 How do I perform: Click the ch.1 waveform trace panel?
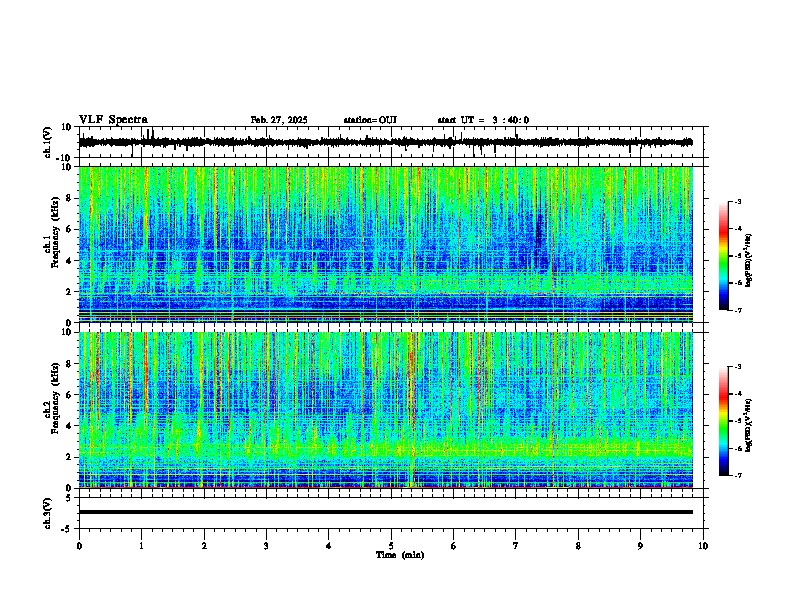point(393,142)
